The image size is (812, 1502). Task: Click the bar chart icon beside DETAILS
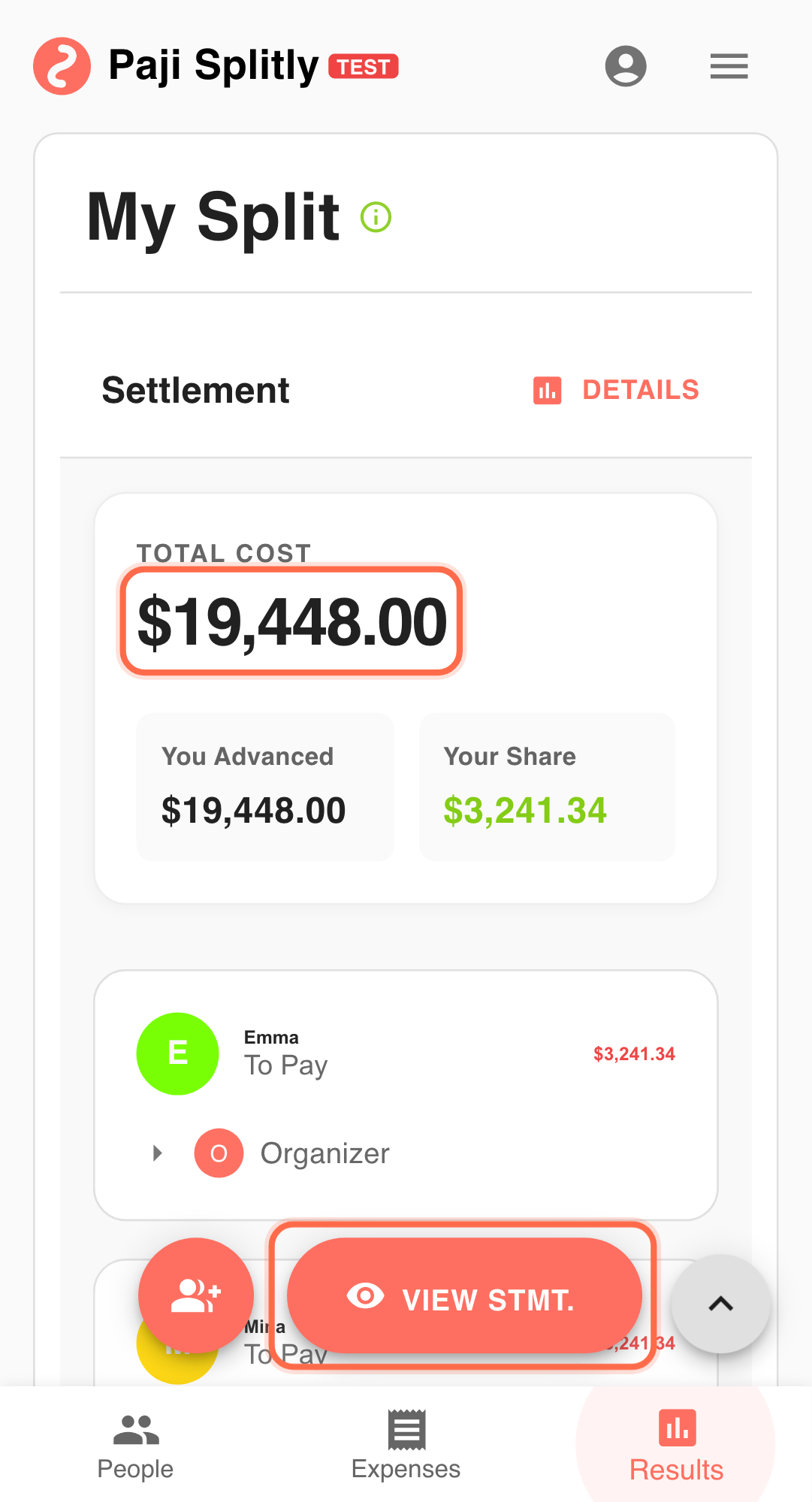point(547,390)
